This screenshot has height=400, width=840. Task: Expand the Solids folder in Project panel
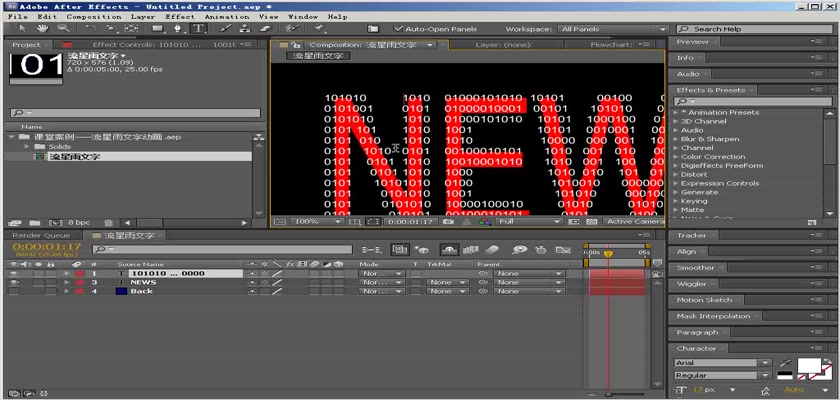27,146
